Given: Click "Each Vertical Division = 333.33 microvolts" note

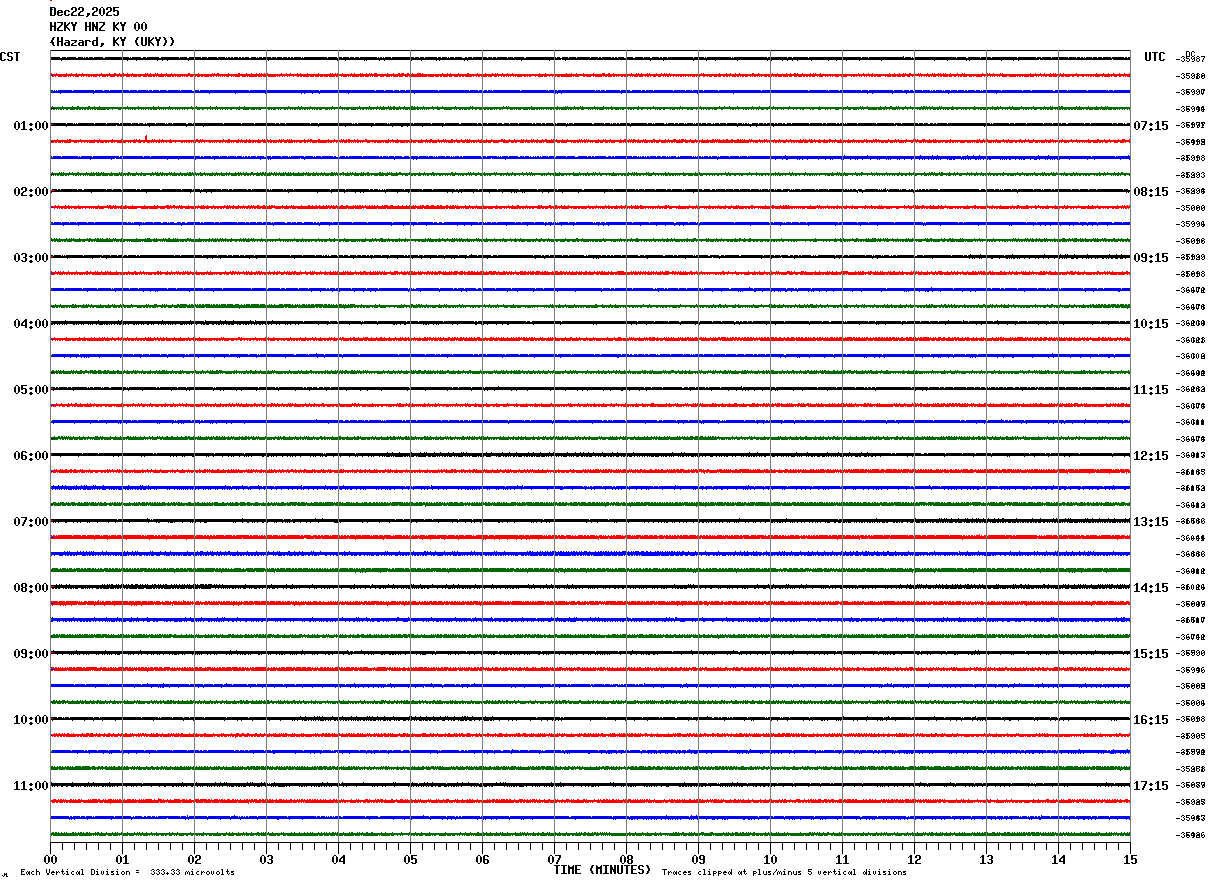Looking at the screenshot, I should point(127,873).
